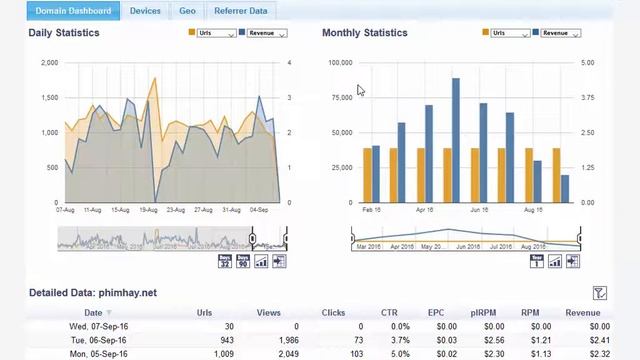The image size is (640, 360).
Task: Sort table by Clicks column
Action: 333,313
